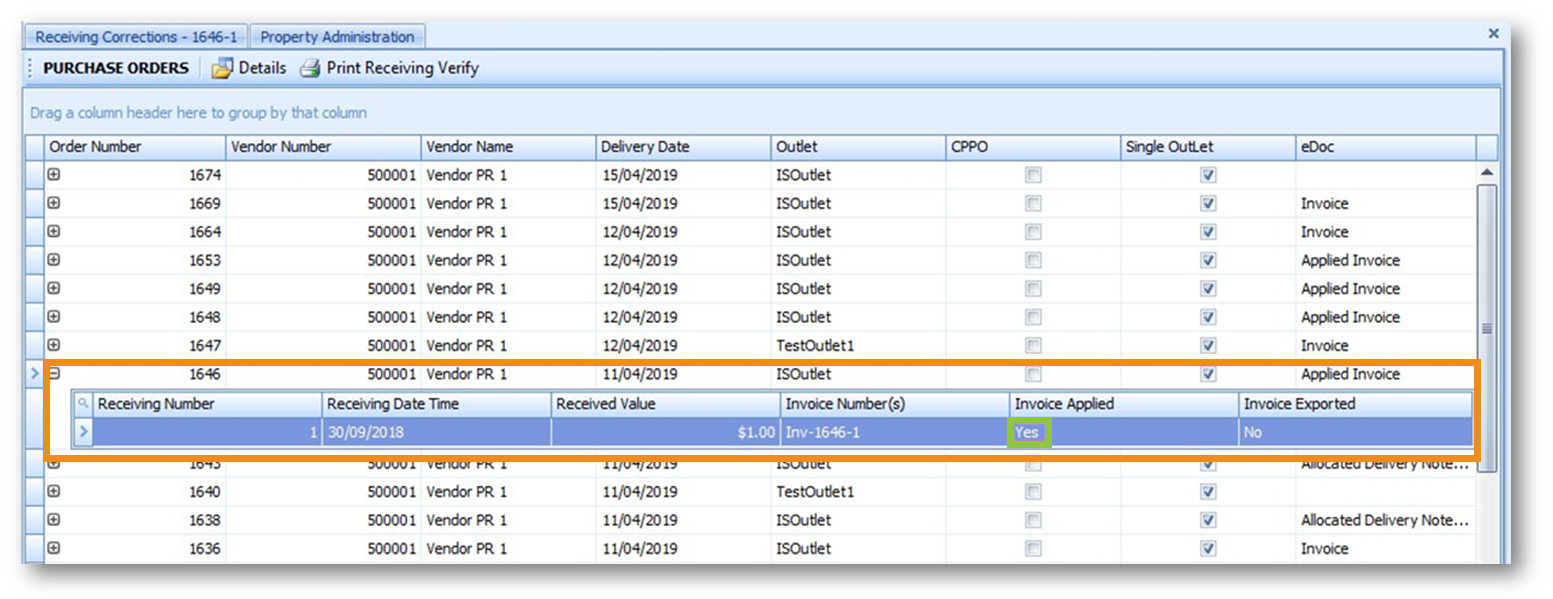Select the Receiving Corrections - 1646-1 tab
Viewport: 1553px width, 599px height.
(x=136, y=37)
